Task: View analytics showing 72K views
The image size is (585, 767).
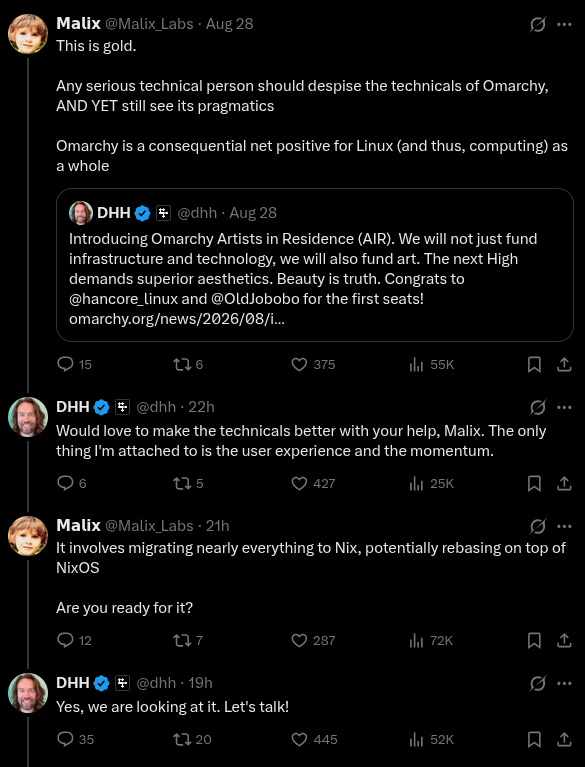Action: tap(431, 640)
